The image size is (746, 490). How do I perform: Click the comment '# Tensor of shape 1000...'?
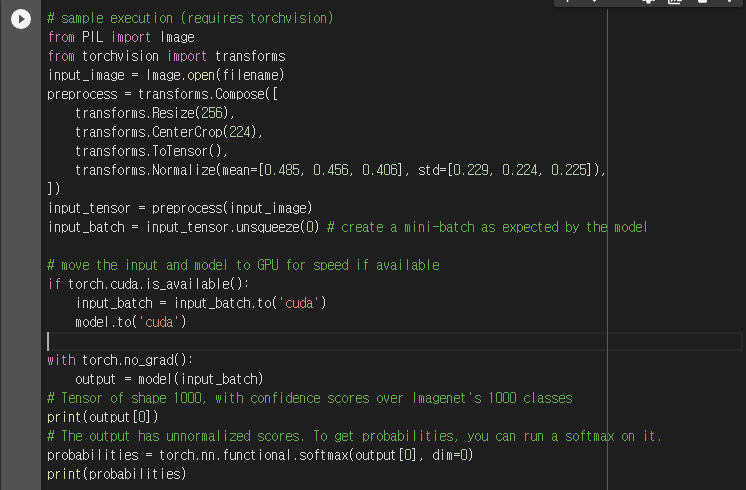click(310, 398)
